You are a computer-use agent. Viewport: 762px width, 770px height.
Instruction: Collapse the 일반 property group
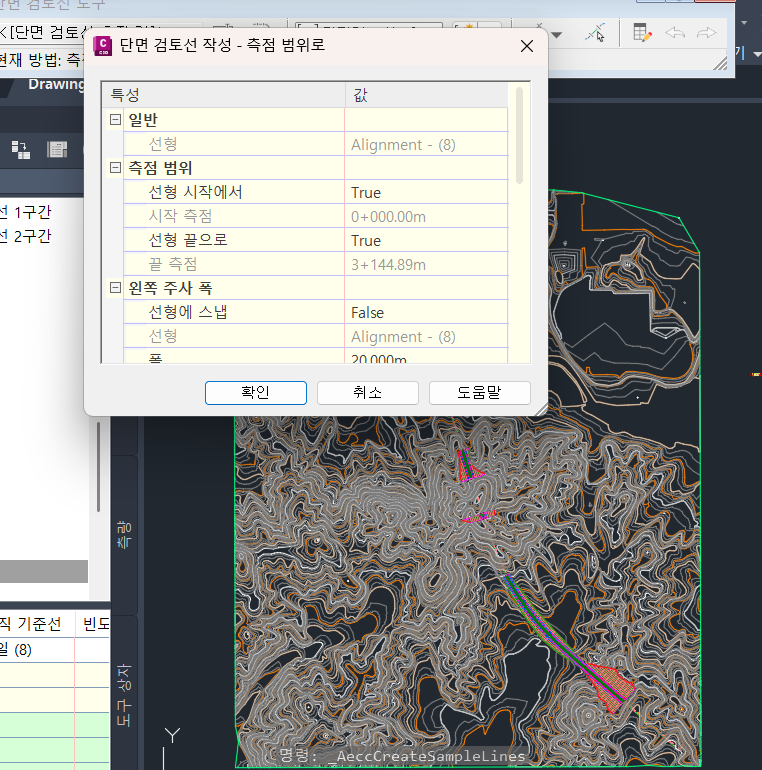click(x=115, y=120)
